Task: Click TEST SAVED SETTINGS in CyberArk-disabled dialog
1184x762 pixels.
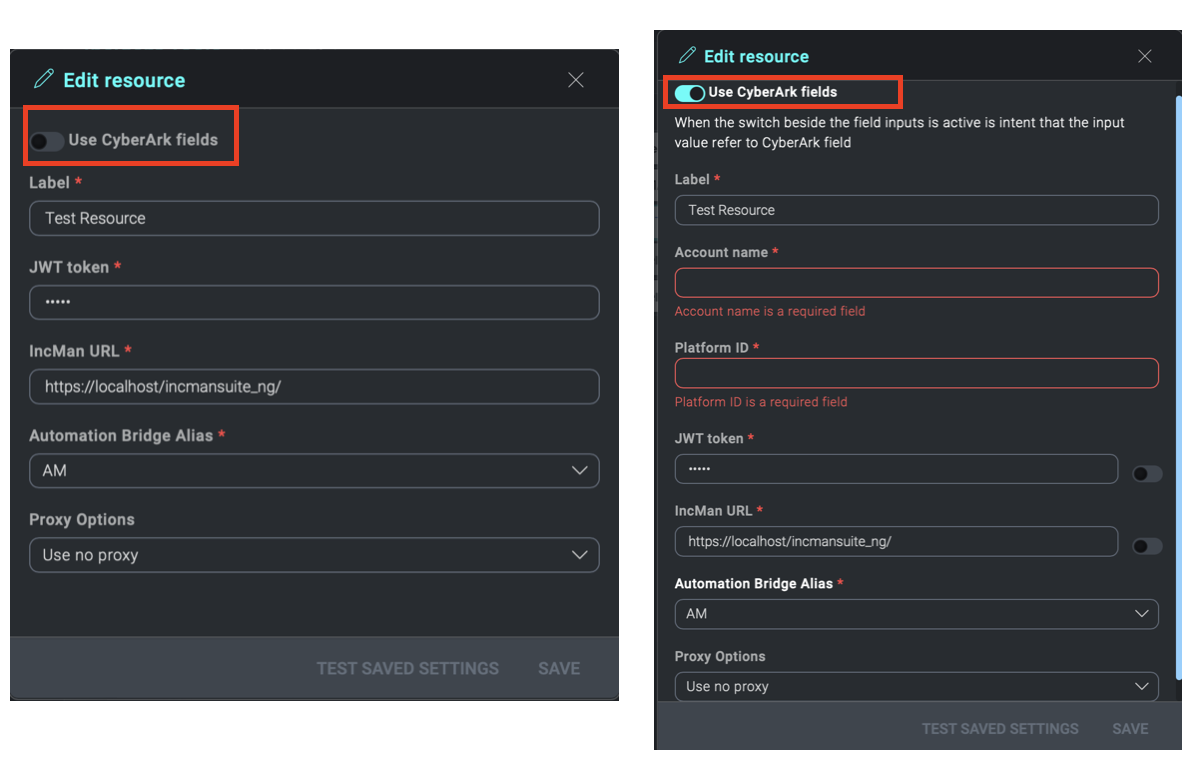Action: [407, 668]
